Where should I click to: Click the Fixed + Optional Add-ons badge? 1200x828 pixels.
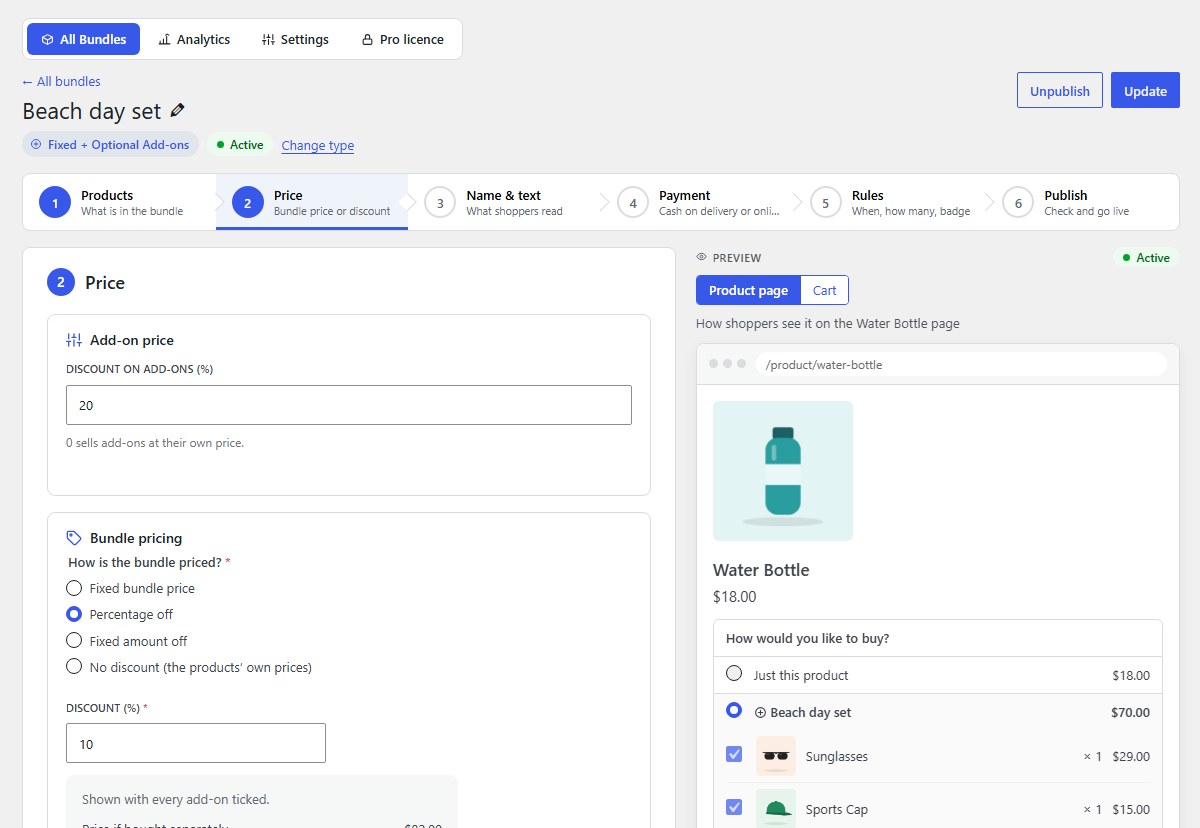(111, 145)
